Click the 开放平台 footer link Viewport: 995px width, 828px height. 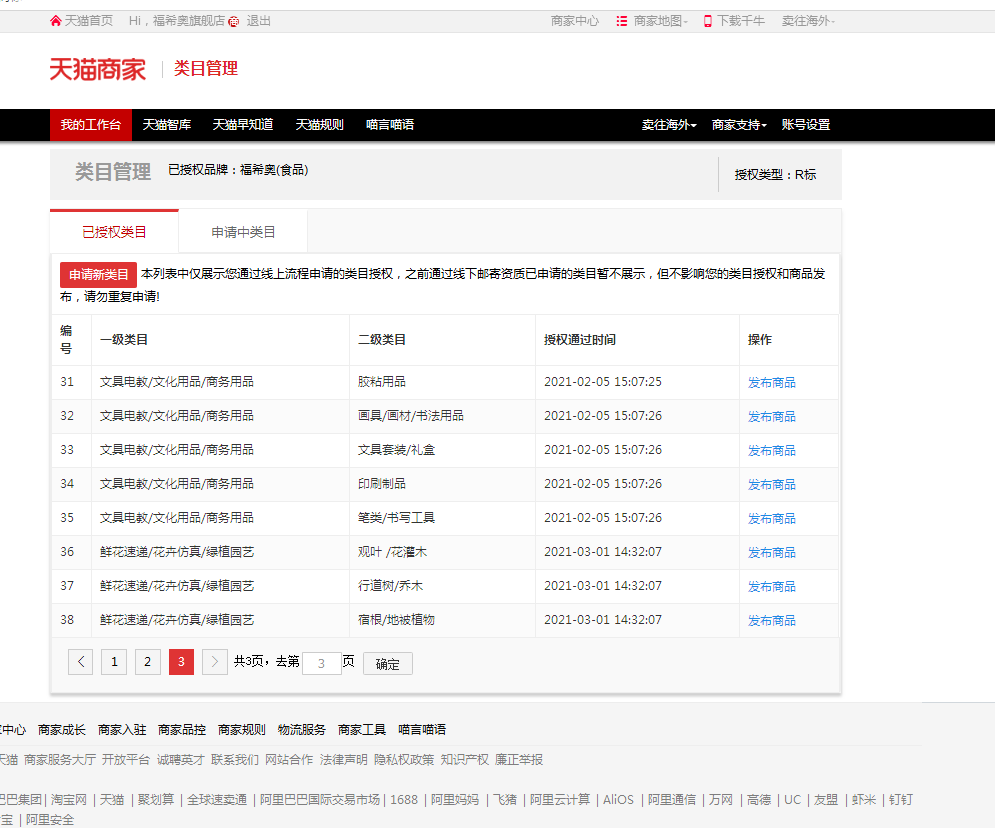pos(126,759)
